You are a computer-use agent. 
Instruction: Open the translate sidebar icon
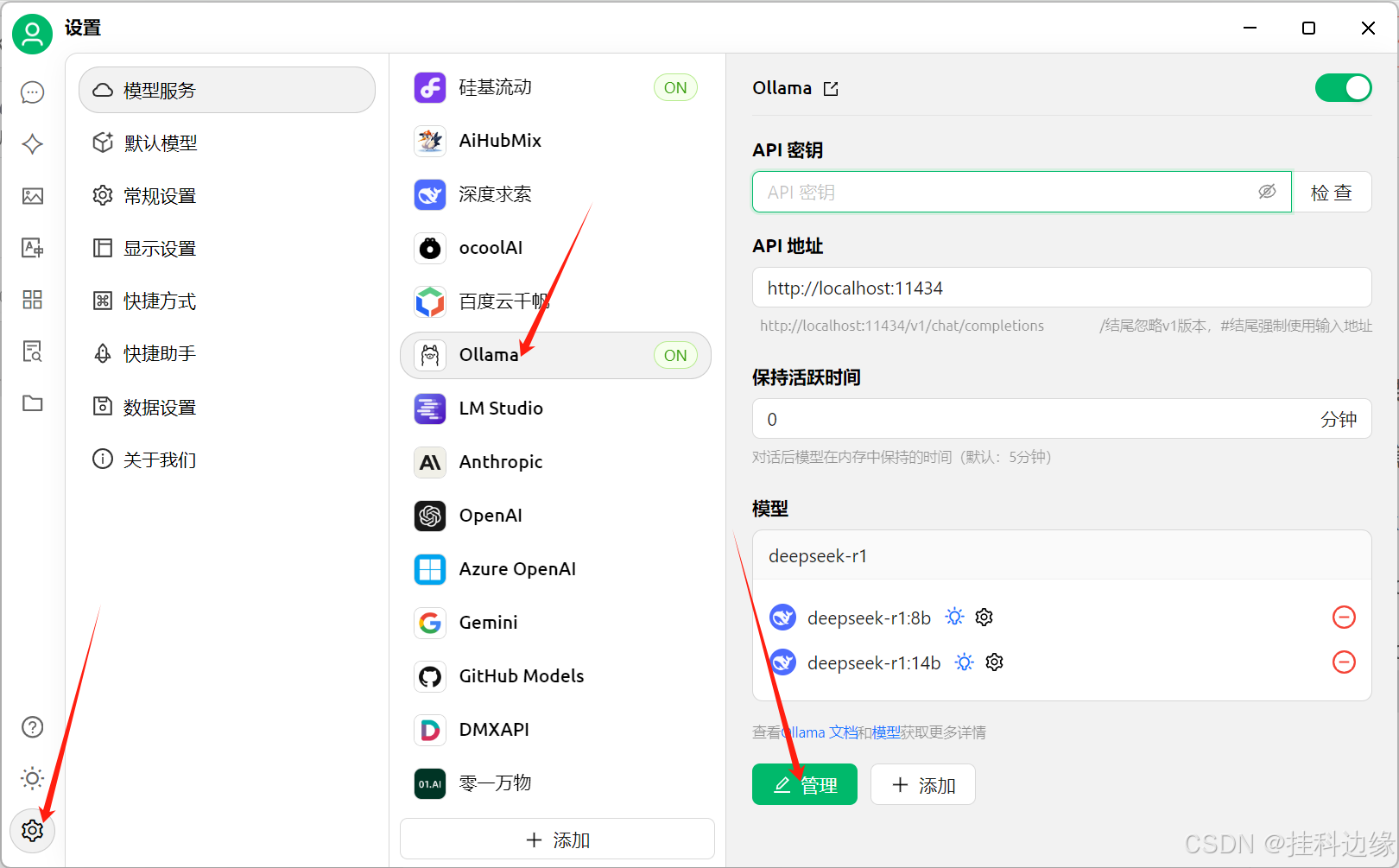click(33, 248)
